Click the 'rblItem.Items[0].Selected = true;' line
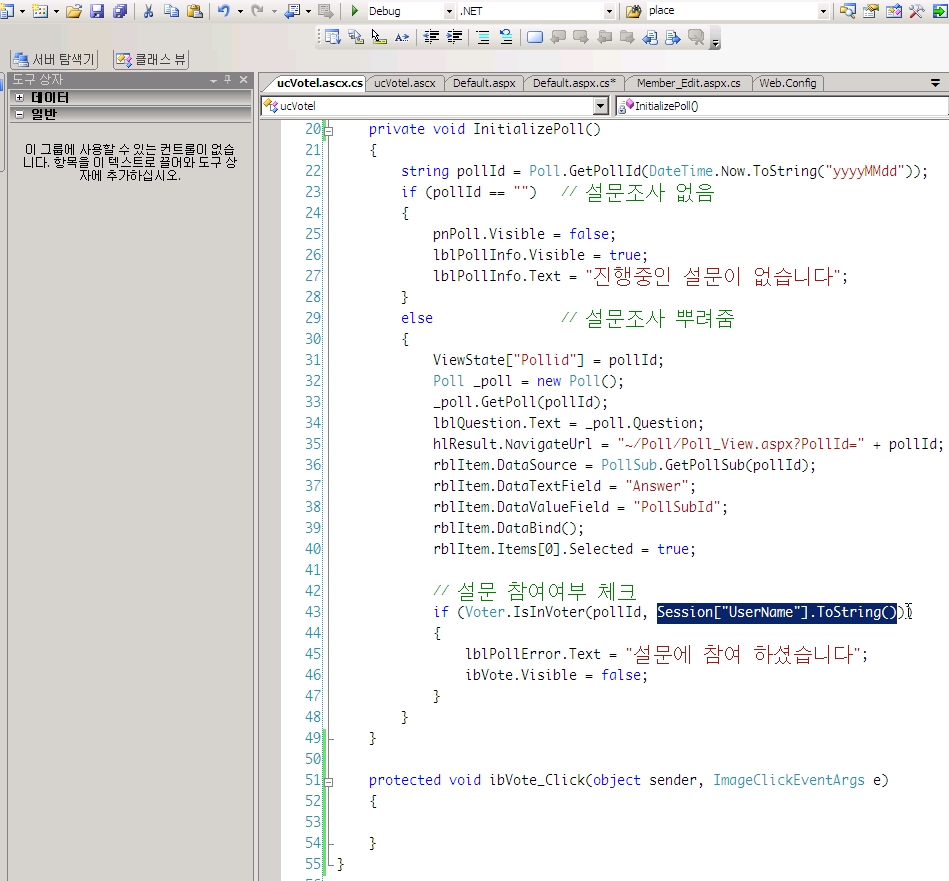The width and height of the screenshot is (949, 881). (564, 549)
